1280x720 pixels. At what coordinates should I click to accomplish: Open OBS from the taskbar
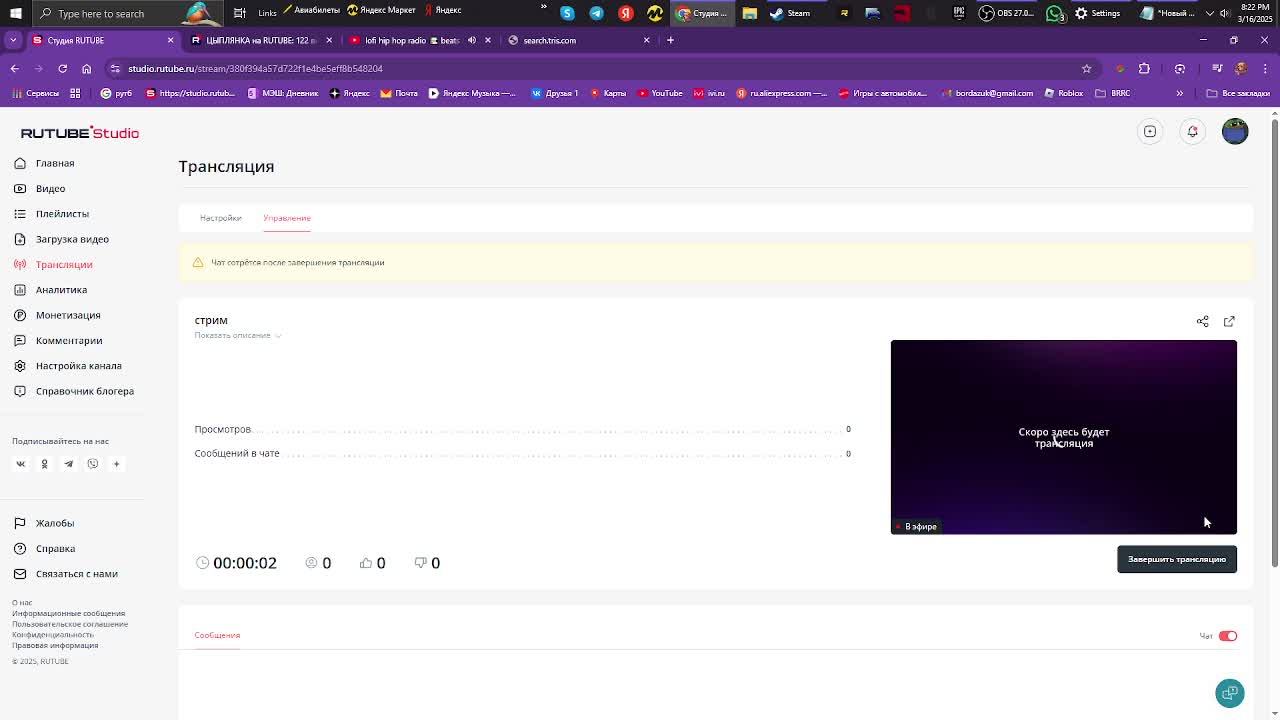click(x=1007, y=13)
